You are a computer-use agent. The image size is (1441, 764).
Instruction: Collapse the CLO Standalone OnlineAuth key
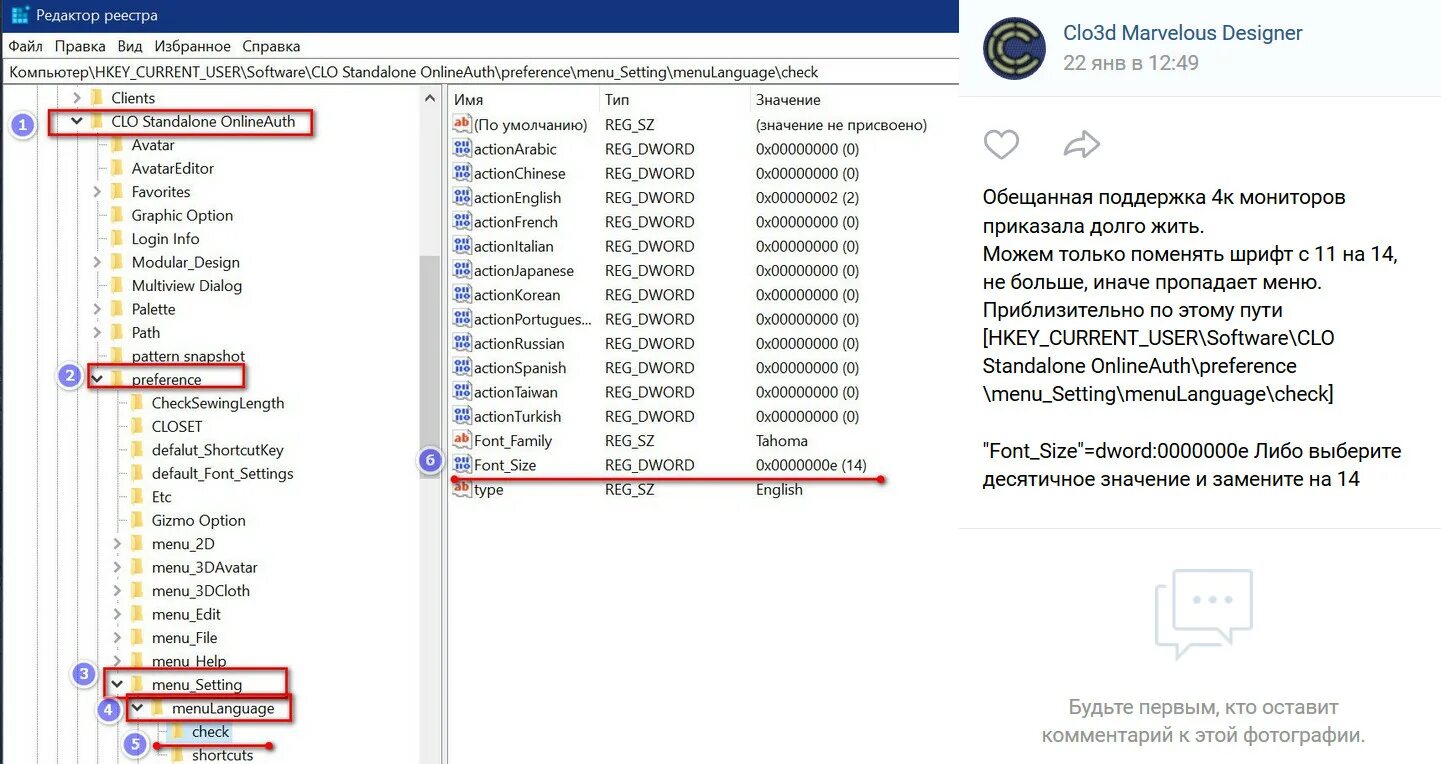pyautogui.click(x=76, y=122)
